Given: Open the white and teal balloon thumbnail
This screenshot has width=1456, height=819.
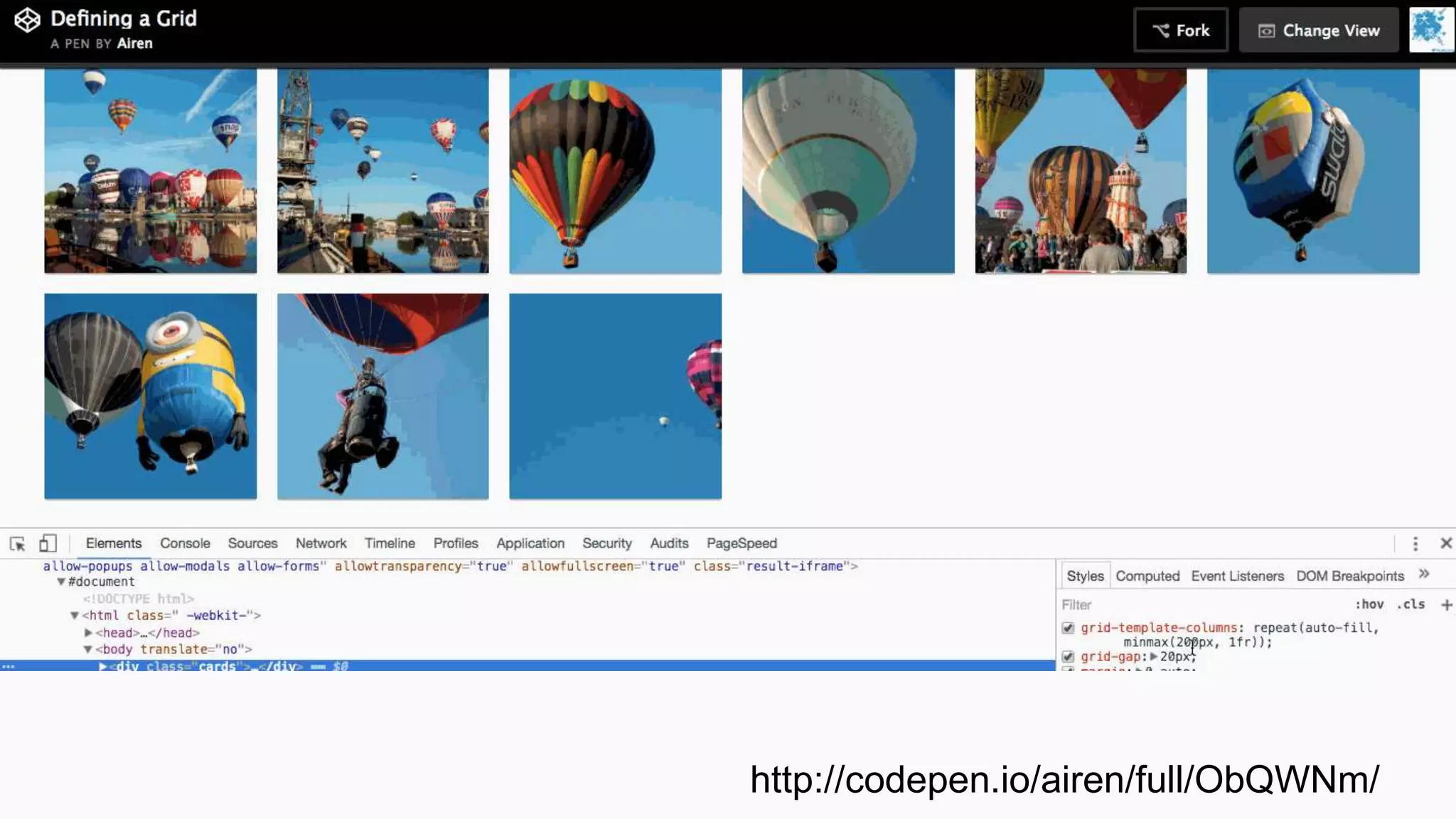Looking at the screenshot, I should [x=848, y=171].
